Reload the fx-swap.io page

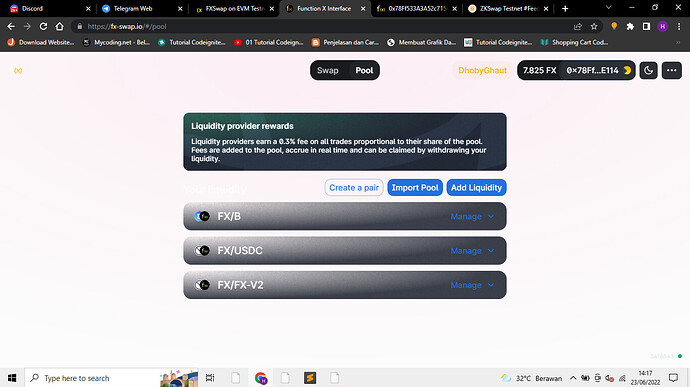(x=43, y=26)
